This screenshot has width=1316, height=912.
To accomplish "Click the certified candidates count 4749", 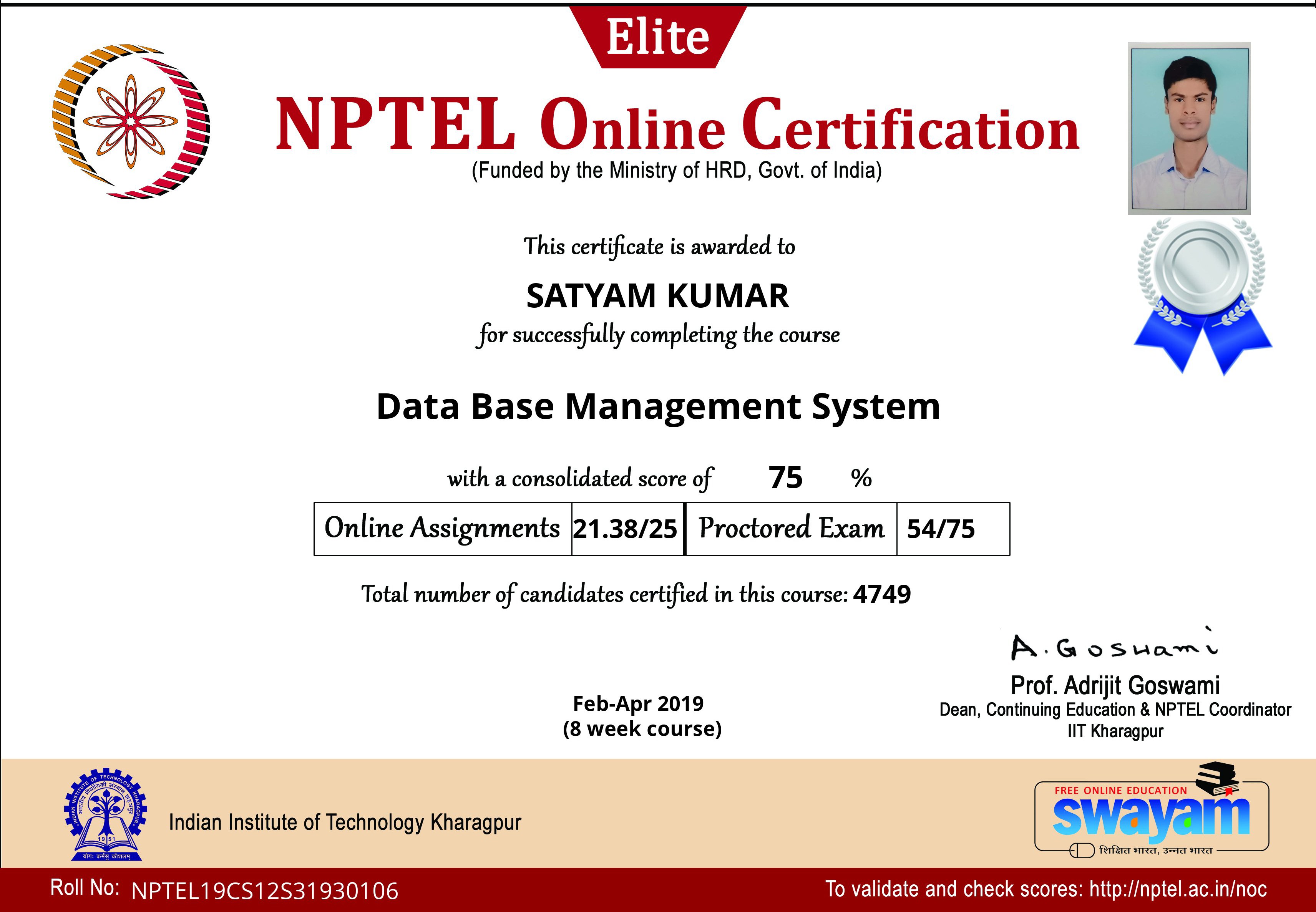I will pos(882,595).
